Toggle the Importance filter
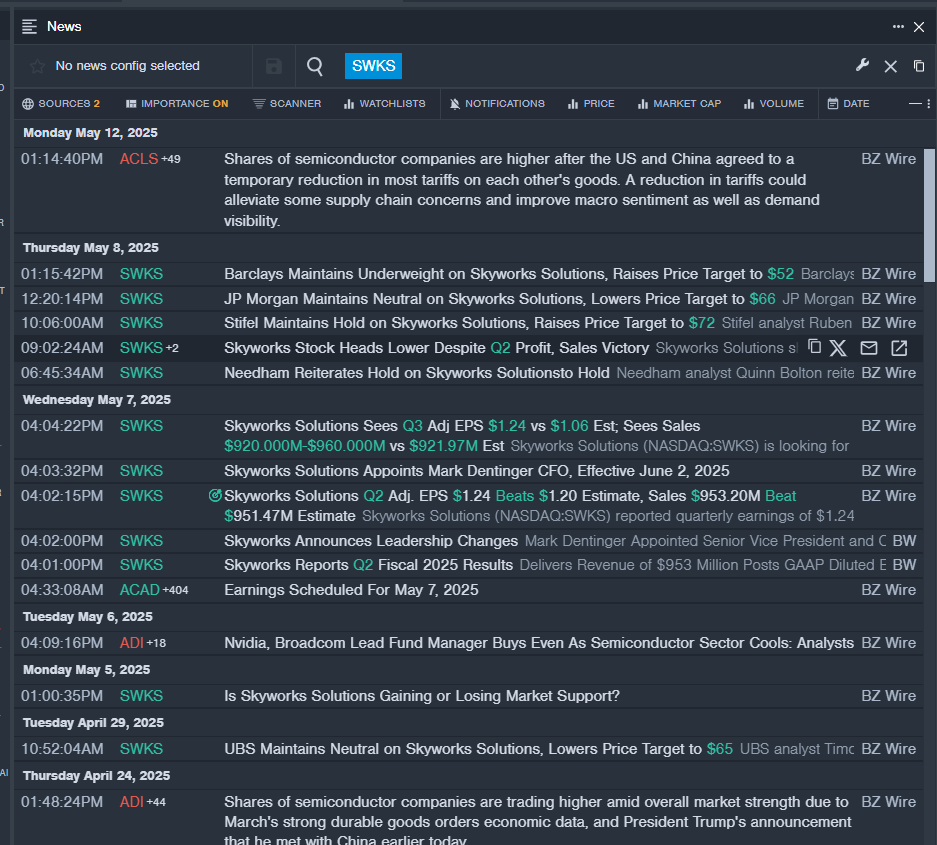Screen dimensions: 937x845 point(177,103)
